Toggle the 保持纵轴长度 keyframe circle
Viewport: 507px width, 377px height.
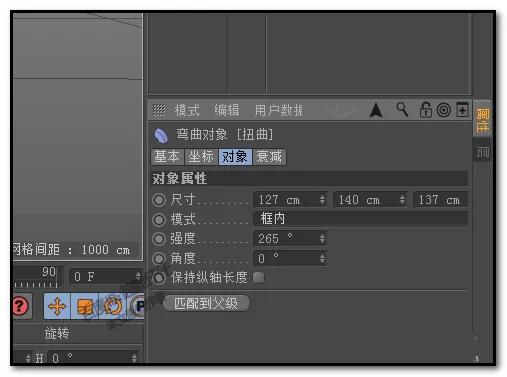tap(159, 277)
